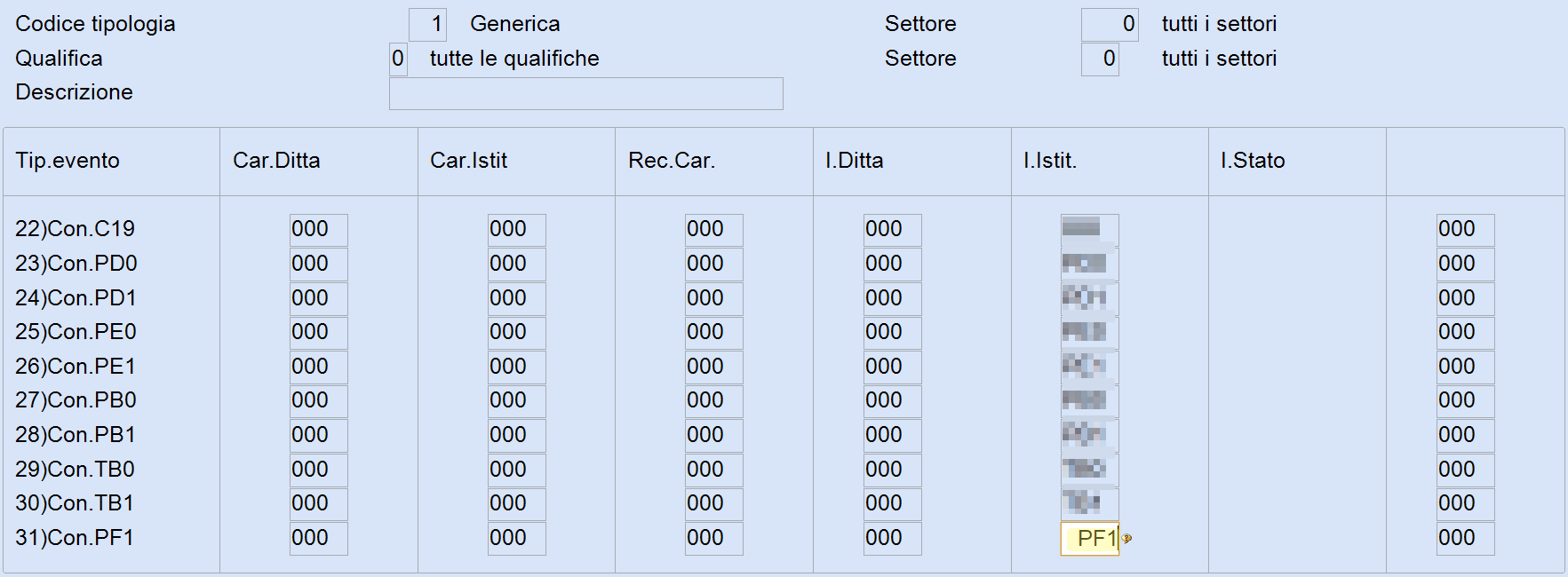Viewport: 1568px width, 577px height.
Task: Click the Car.Ditta column header
Action: 276,161
